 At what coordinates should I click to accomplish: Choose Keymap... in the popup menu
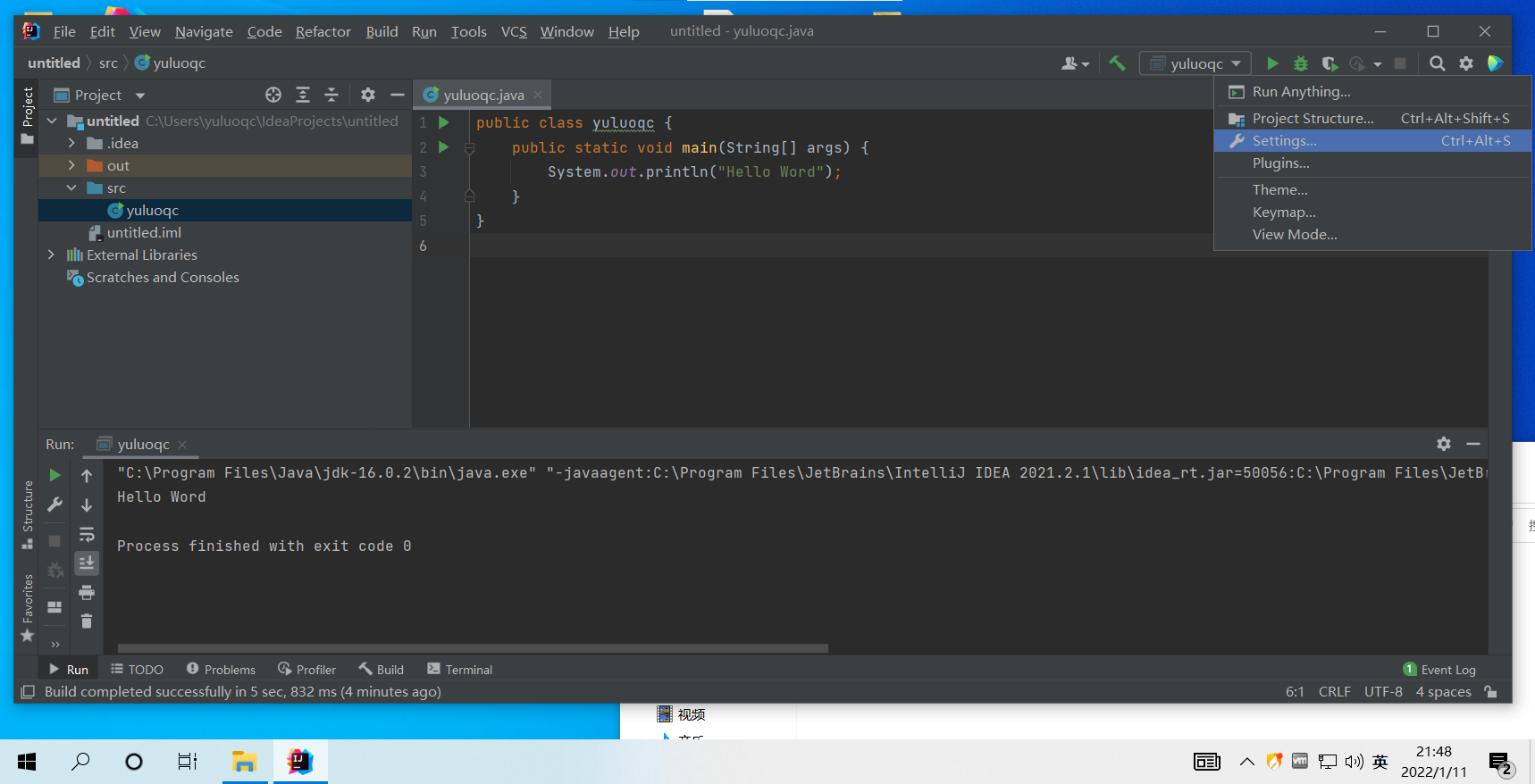click(1372, 213)
